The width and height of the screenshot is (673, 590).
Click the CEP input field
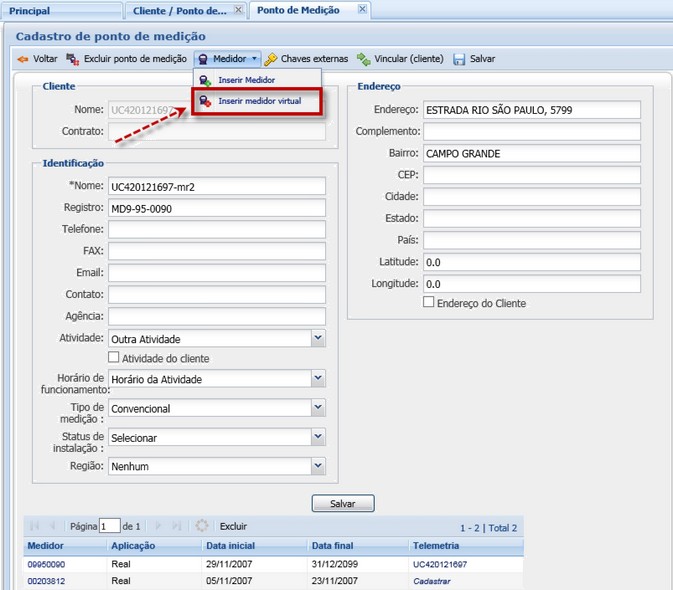531,175
